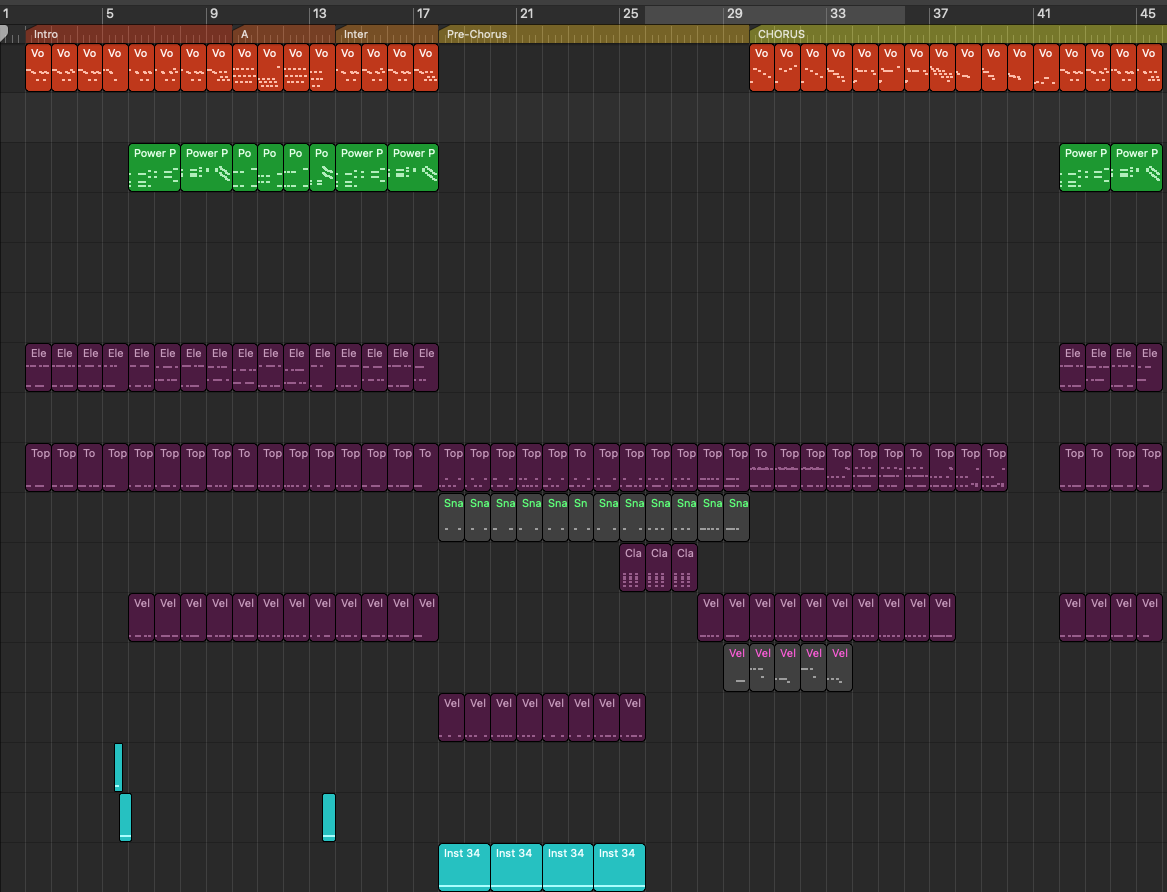Select the first purple Ele region

tap(38, 367)
